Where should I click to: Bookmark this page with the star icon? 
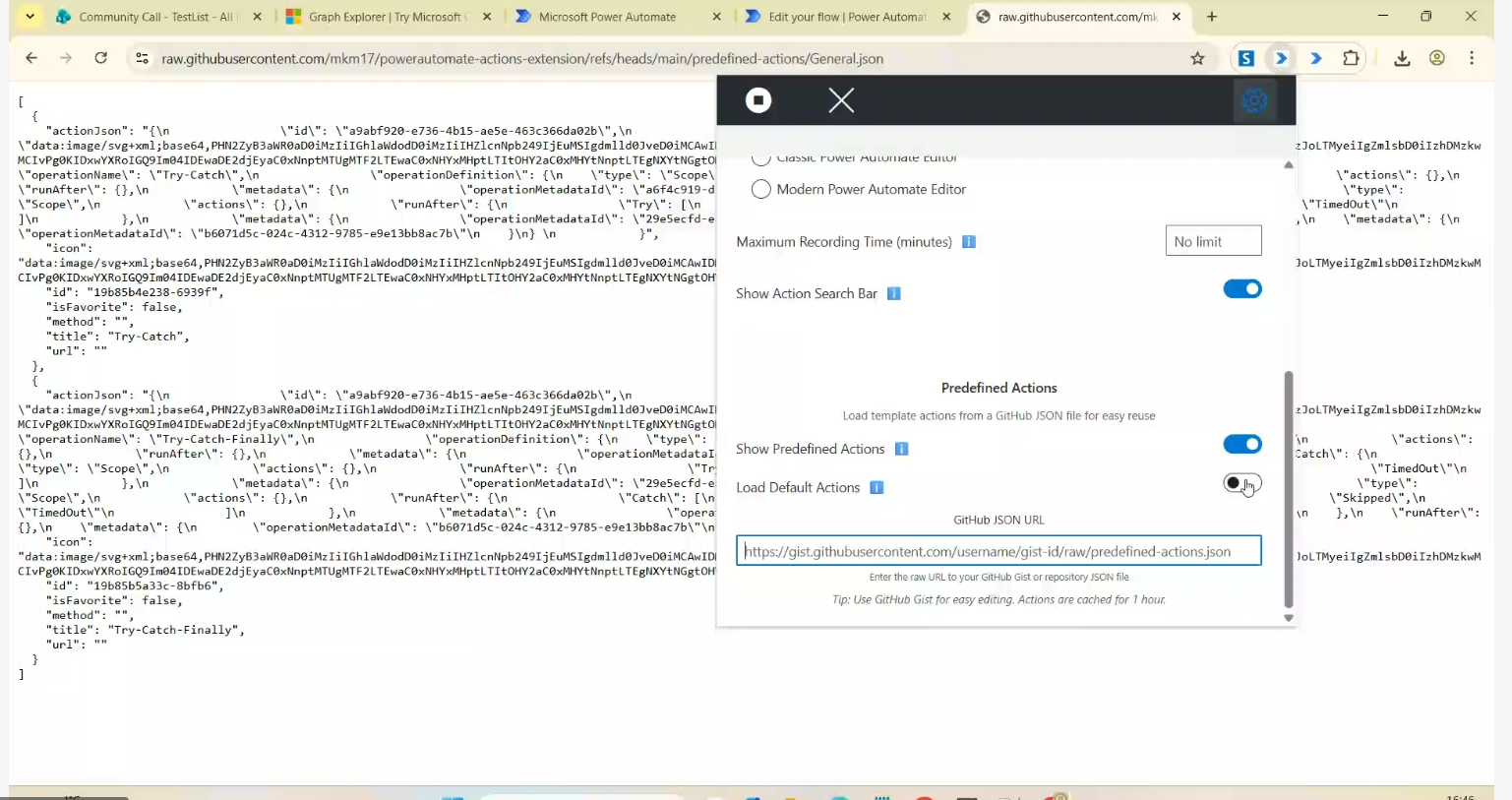click(1197, 59)
